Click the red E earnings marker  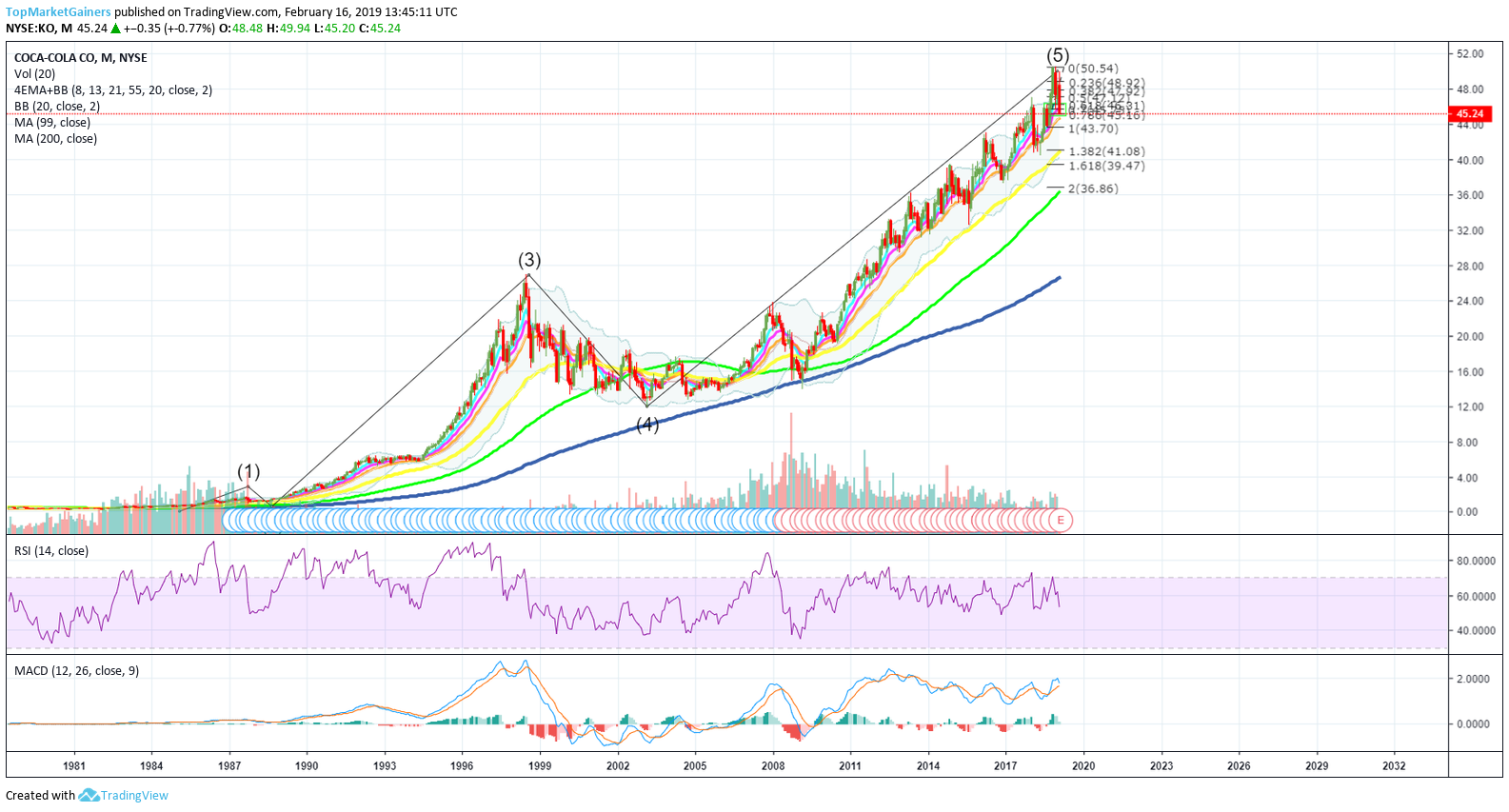(x=1062, y=520)
